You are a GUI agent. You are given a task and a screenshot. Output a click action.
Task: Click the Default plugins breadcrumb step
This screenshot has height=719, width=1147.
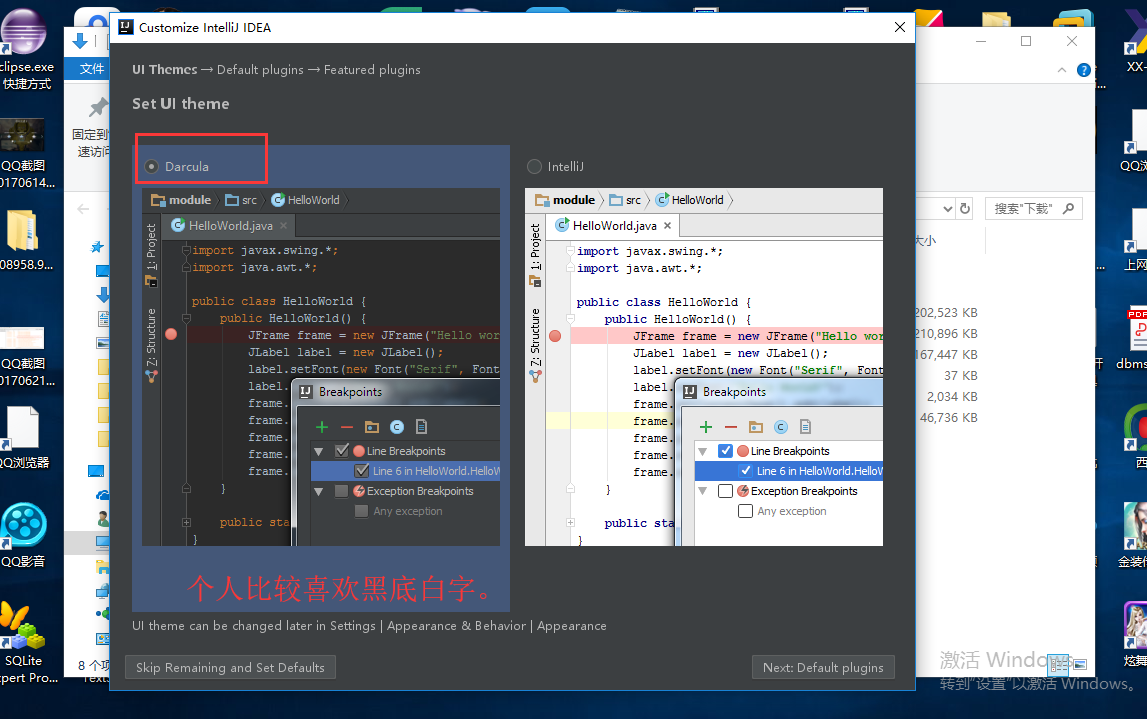point(260,69)
